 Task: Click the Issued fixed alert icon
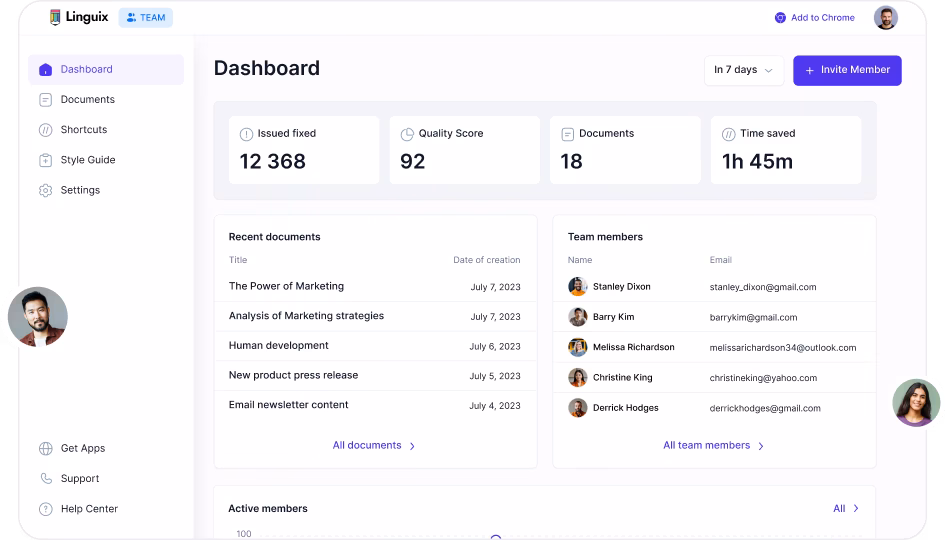(x=246, y=134)
